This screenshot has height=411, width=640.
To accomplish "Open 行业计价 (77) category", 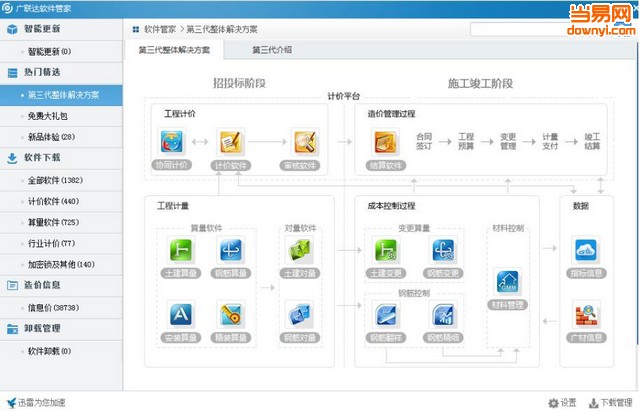I will click(x=61, y=244).
